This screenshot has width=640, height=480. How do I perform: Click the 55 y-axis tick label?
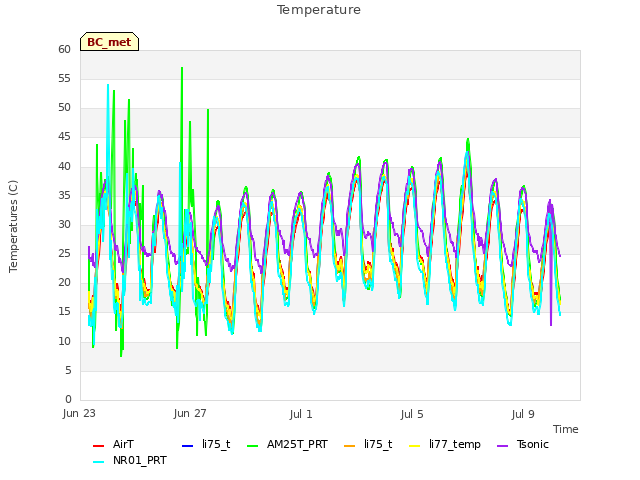pos(64,79)
